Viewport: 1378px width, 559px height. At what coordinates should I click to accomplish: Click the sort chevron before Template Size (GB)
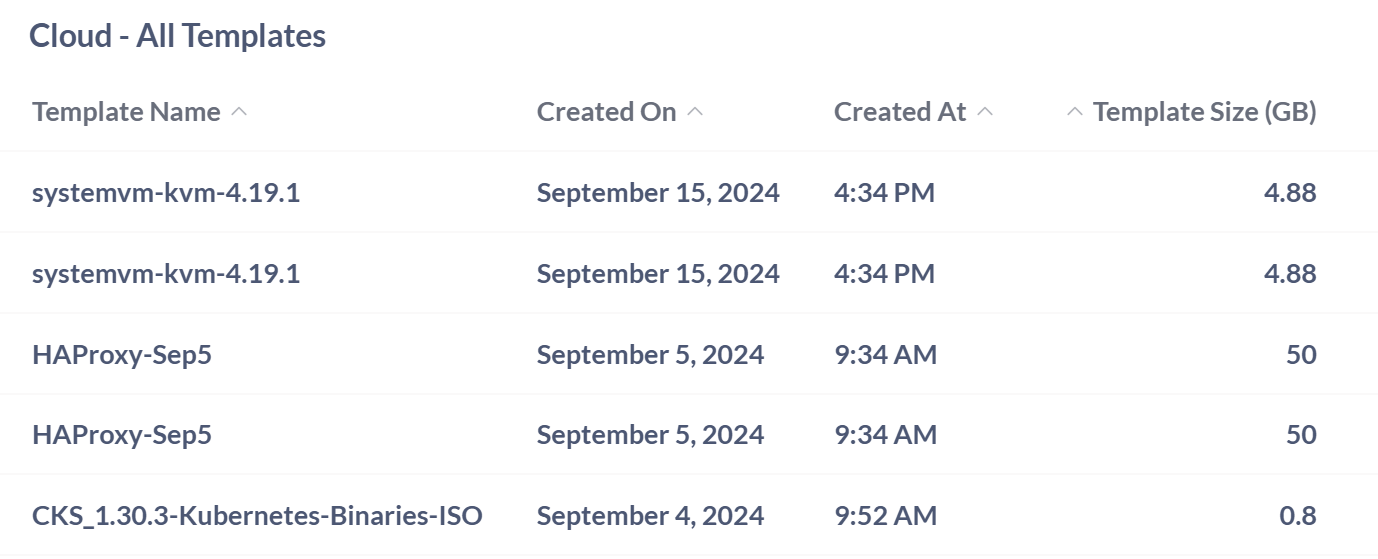(x=1075, y=112)
